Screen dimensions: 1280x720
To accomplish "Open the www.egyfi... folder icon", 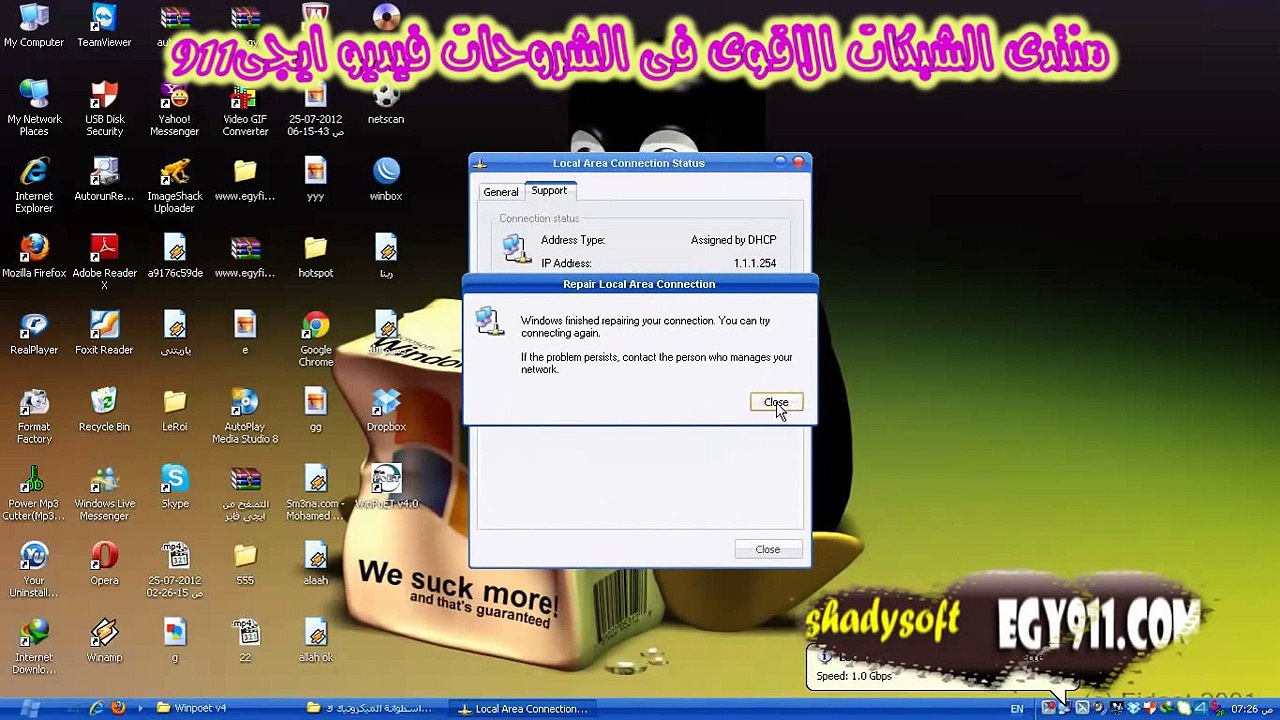I will tap(245, 180).
